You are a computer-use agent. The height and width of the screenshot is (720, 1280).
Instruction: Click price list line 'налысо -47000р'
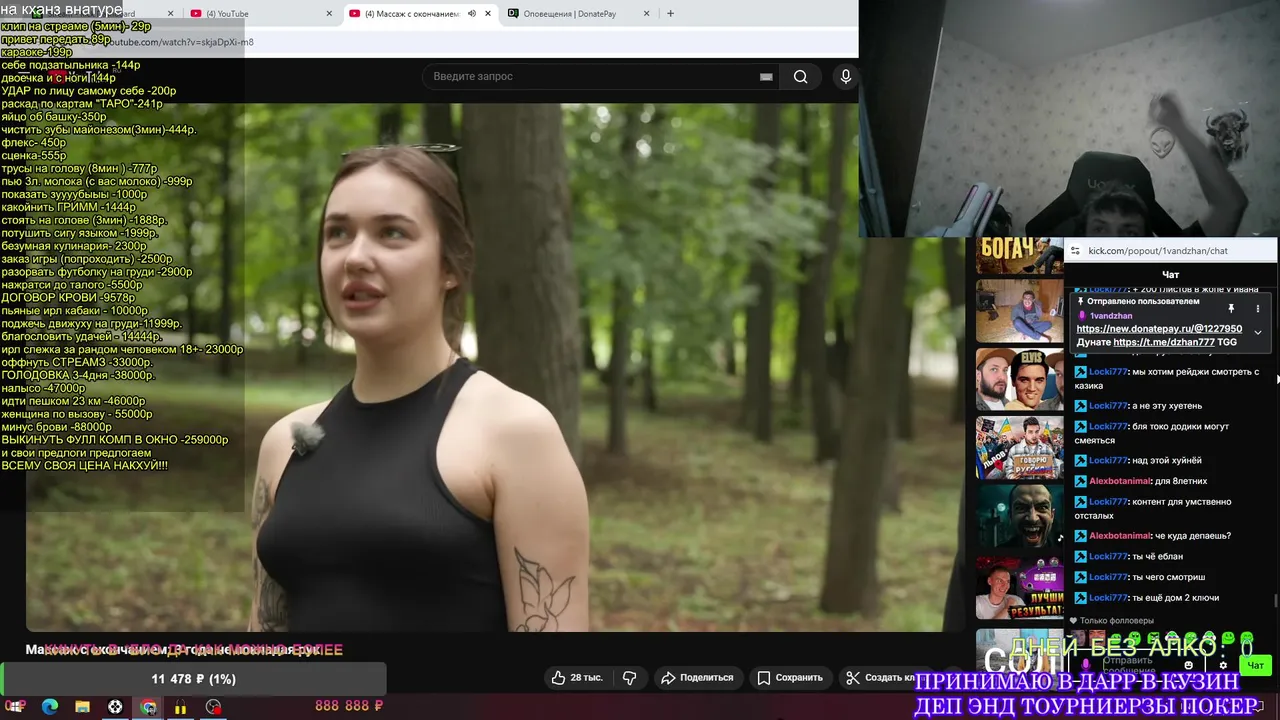[x=43, y=388]
